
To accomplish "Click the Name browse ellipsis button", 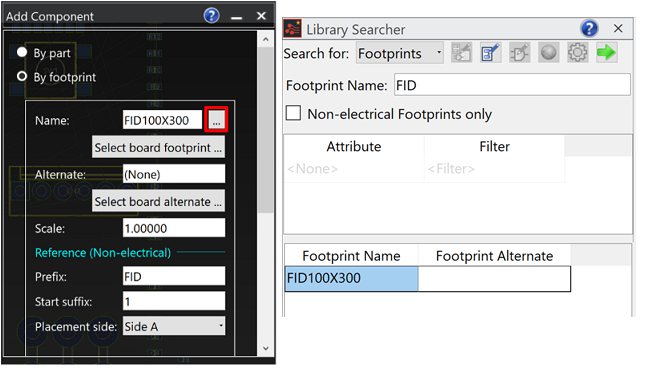I will pos(216,120).
